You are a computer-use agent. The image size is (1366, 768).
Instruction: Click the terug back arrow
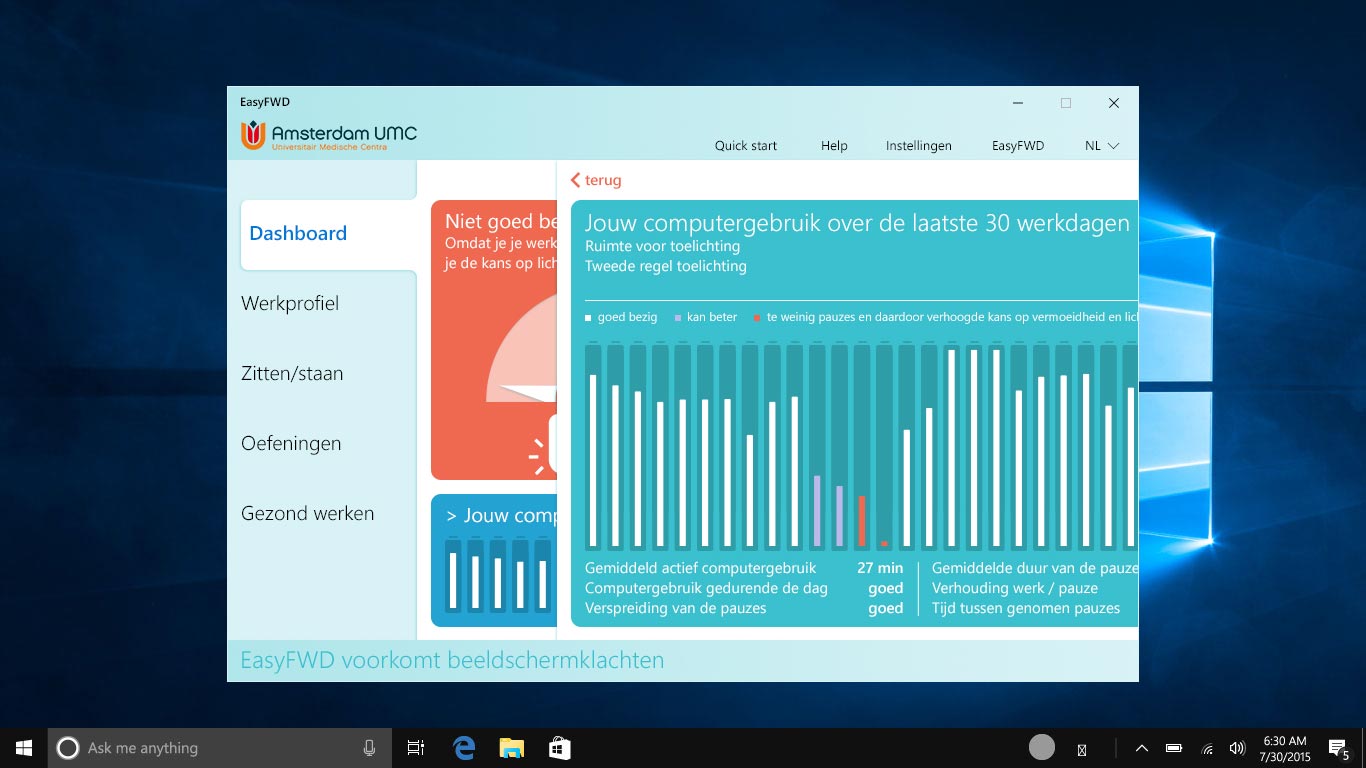(596, 180)
